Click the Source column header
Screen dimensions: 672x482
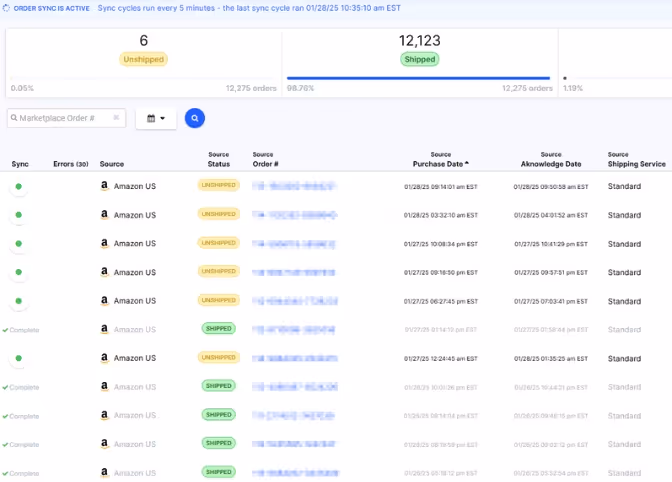[112, 164]
